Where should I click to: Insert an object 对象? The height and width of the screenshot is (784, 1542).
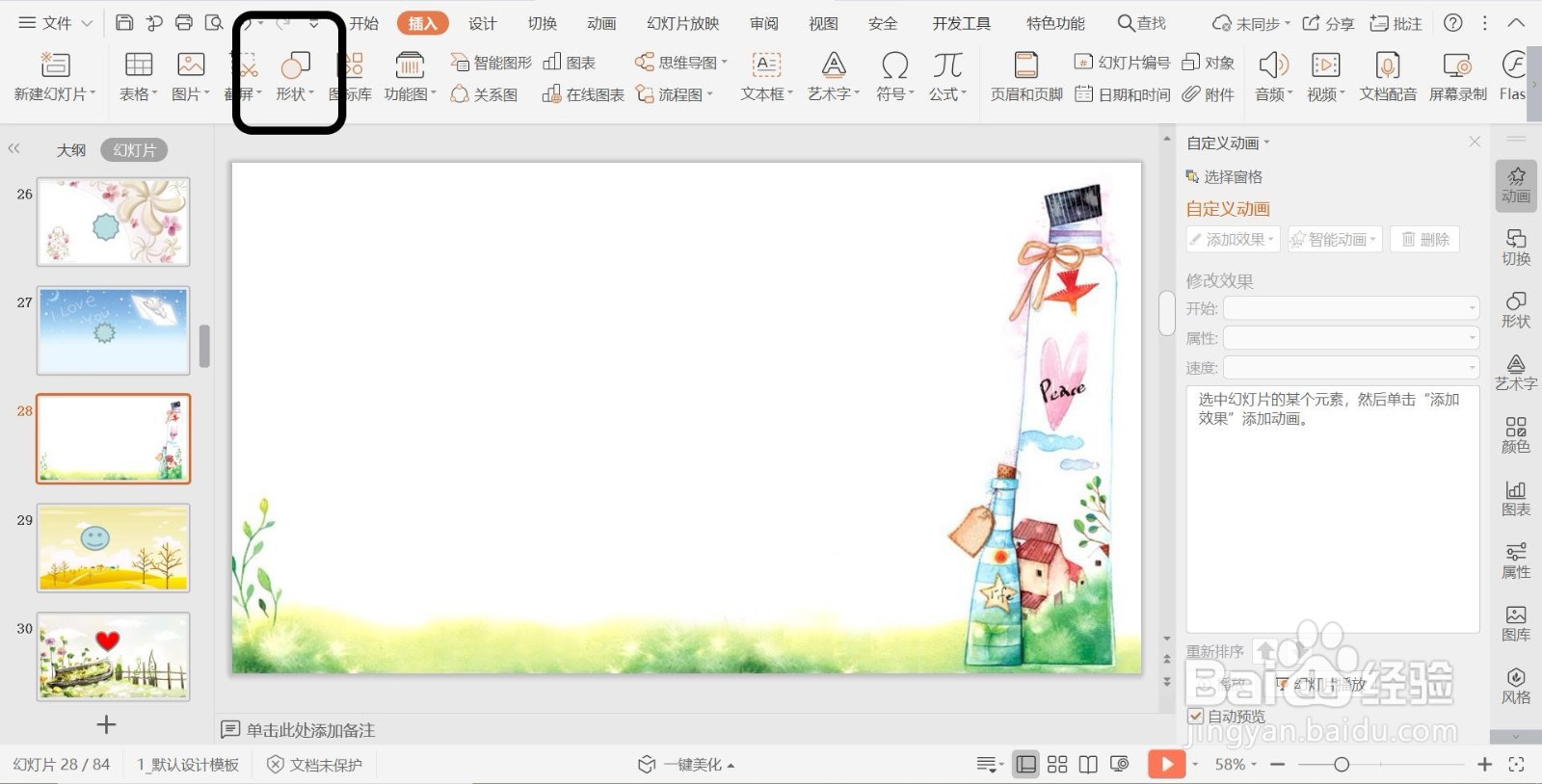coord(1208,63)
